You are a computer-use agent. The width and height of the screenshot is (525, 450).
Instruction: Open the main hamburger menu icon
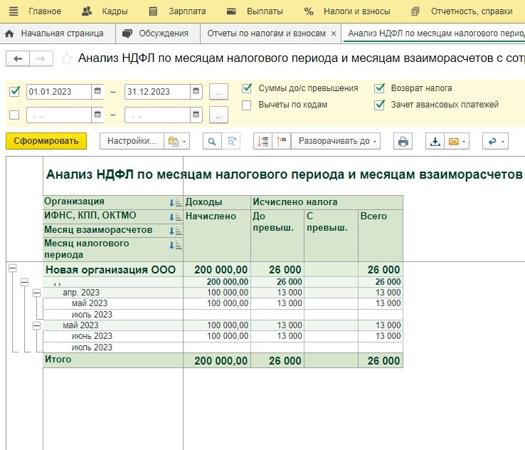click(x=13, y=11)
